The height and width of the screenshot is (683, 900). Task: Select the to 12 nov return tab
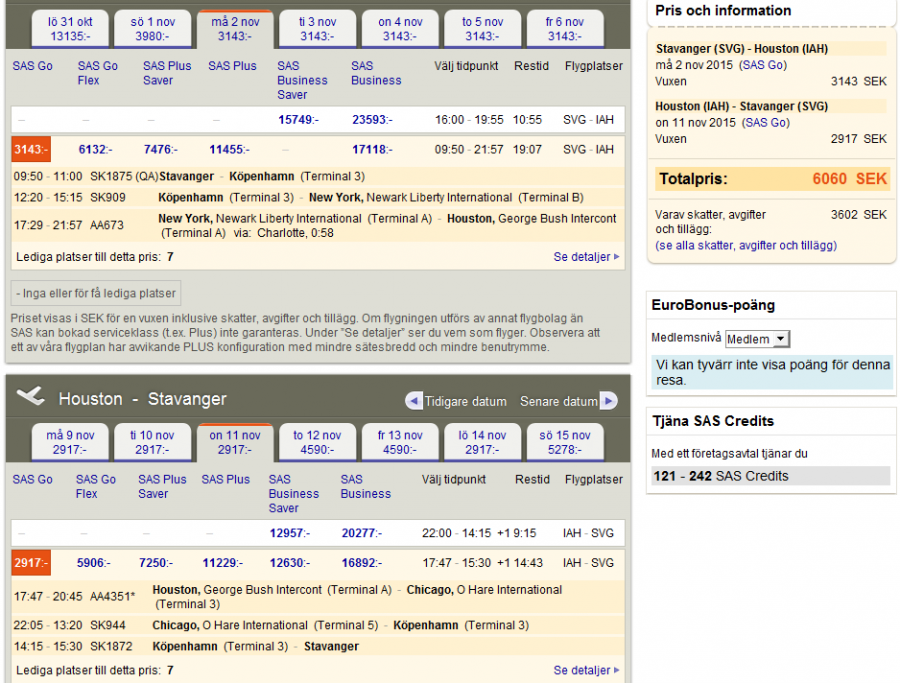pos(317,443)
